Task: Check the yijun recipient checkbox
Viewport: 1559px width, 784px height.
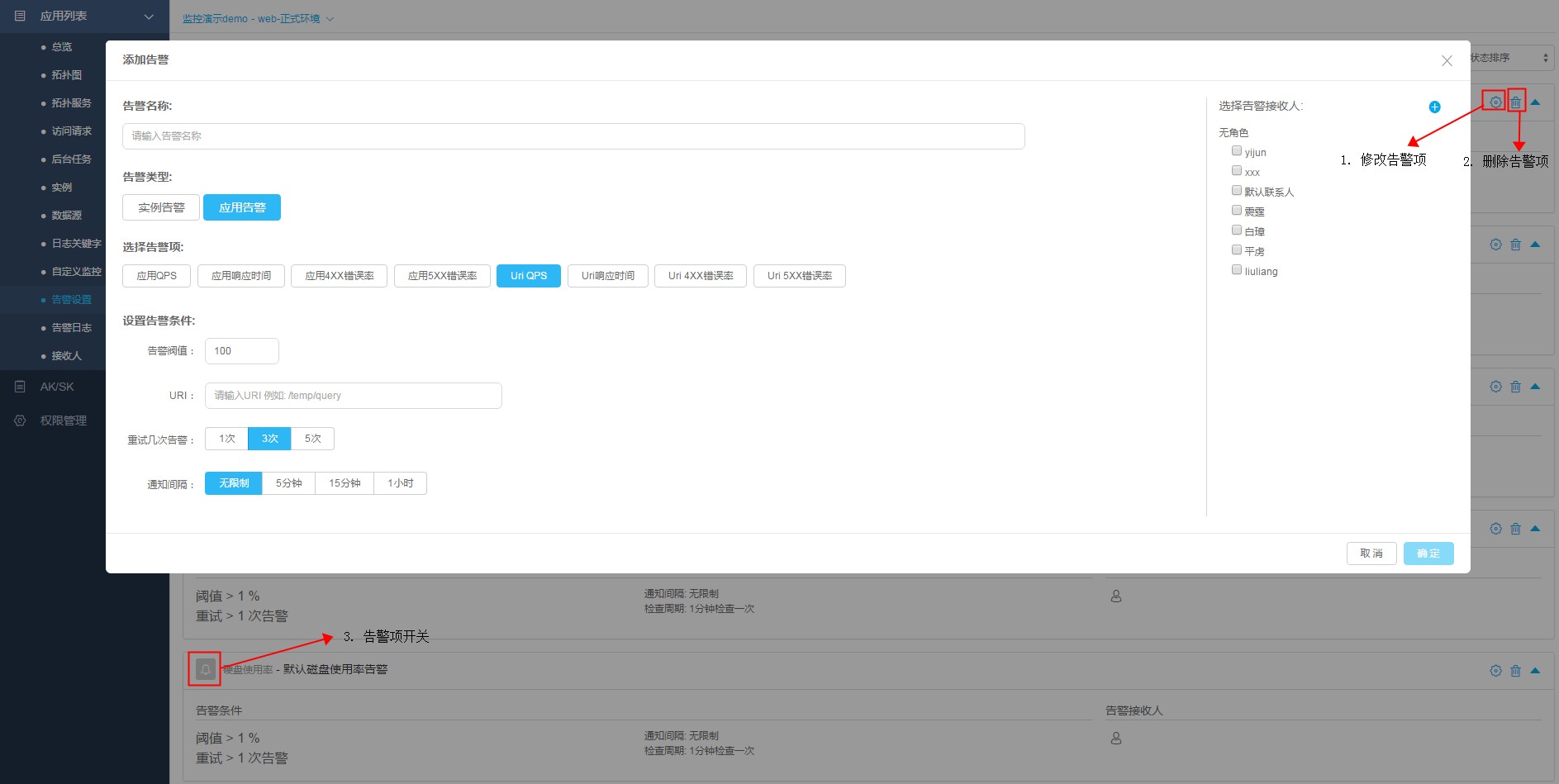Action: pyautogui.click(x=1237, y=151)
